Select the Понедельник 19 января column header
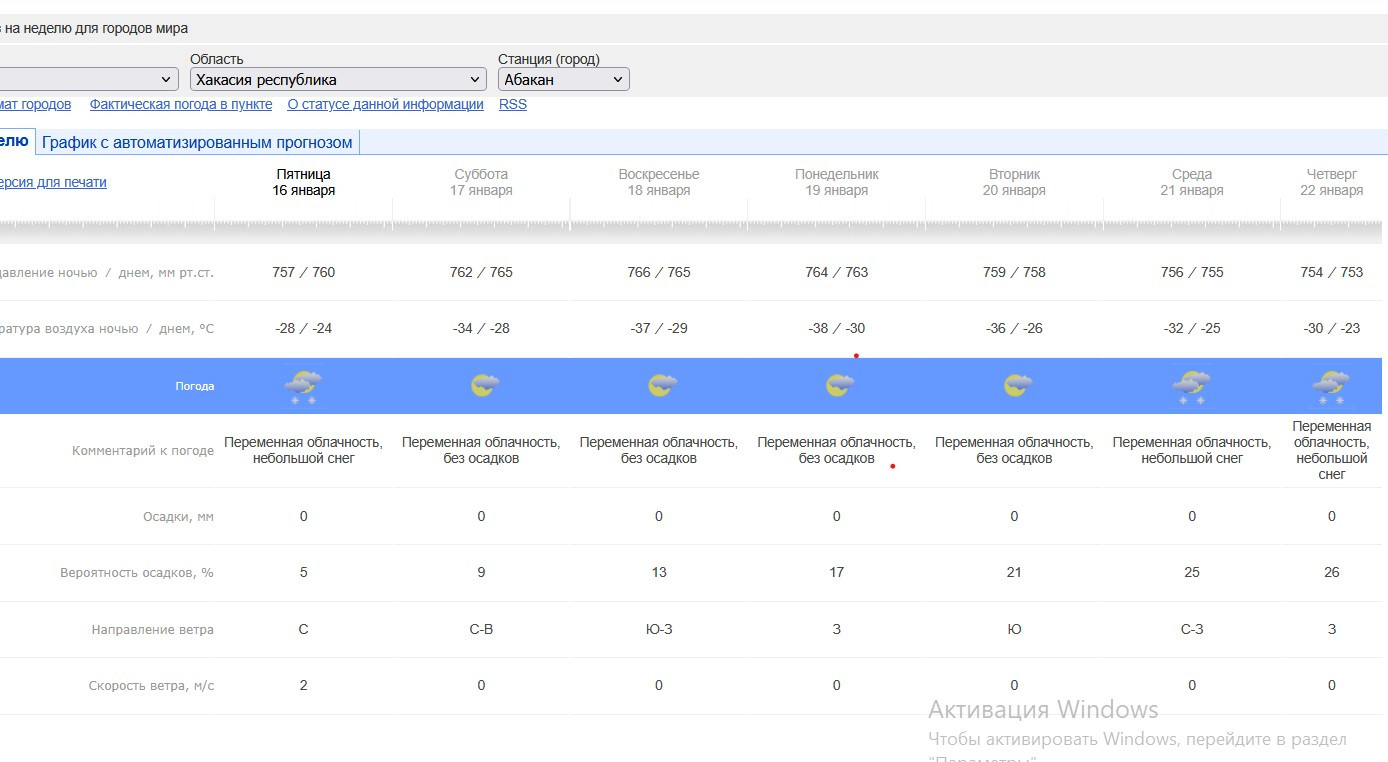Screen dimensions: 1388x762 point(836,182)
